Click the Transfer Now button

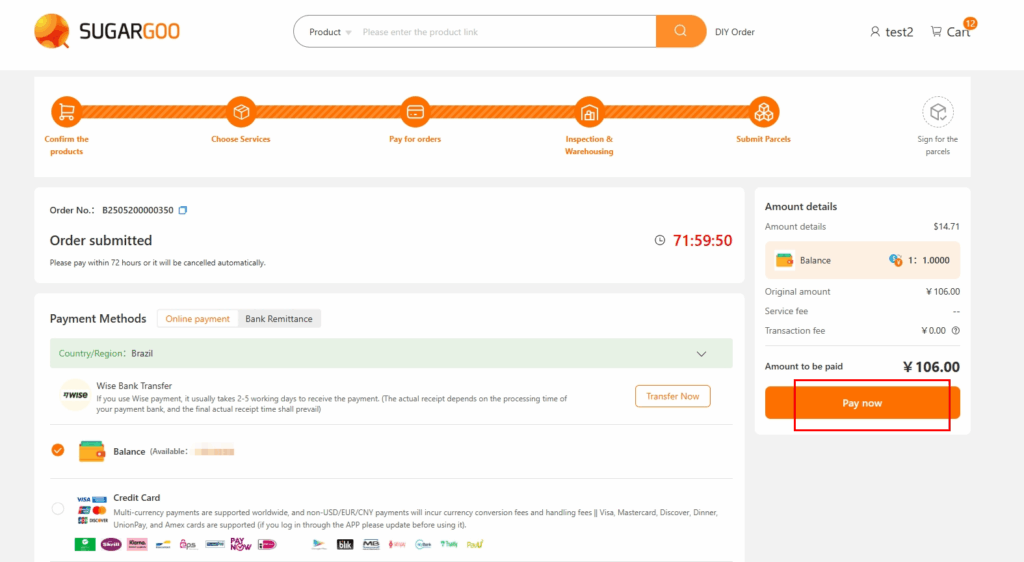coord(673,396)
